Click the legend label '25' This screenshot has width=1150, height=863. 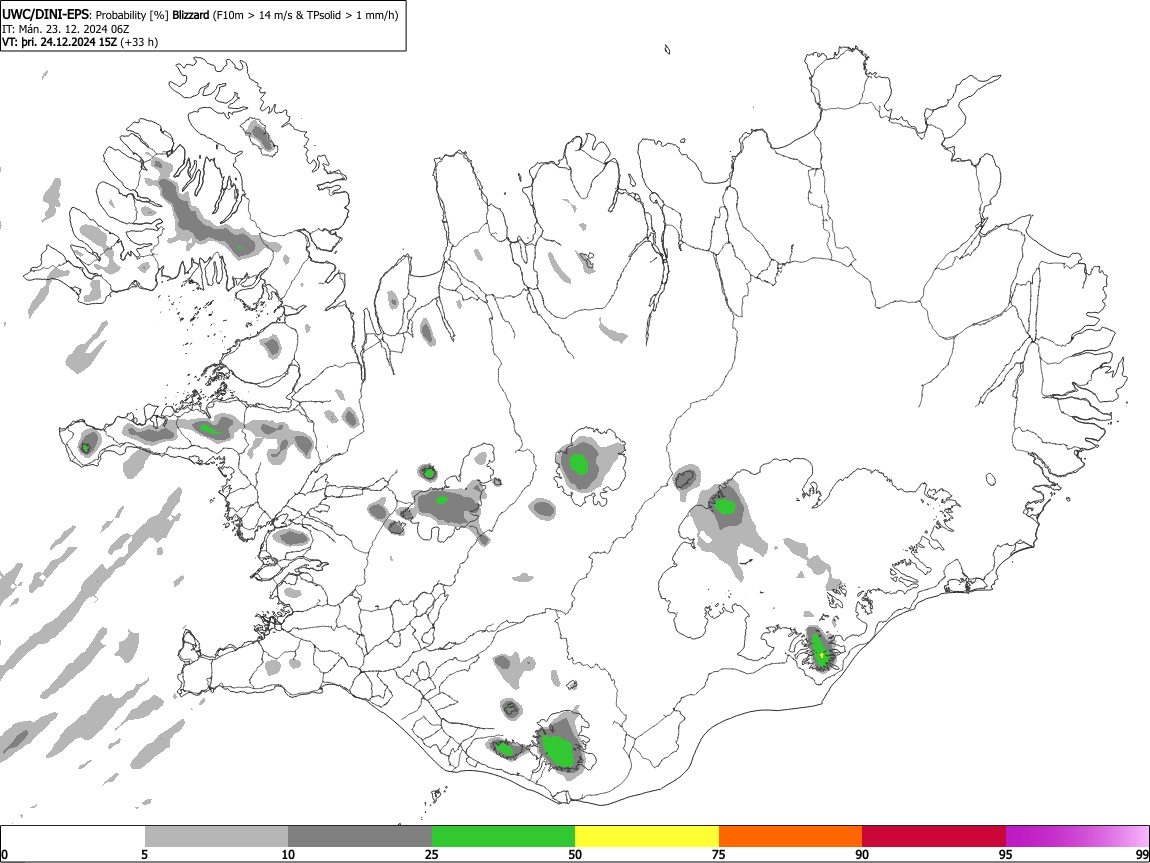[x=432, y=854]
